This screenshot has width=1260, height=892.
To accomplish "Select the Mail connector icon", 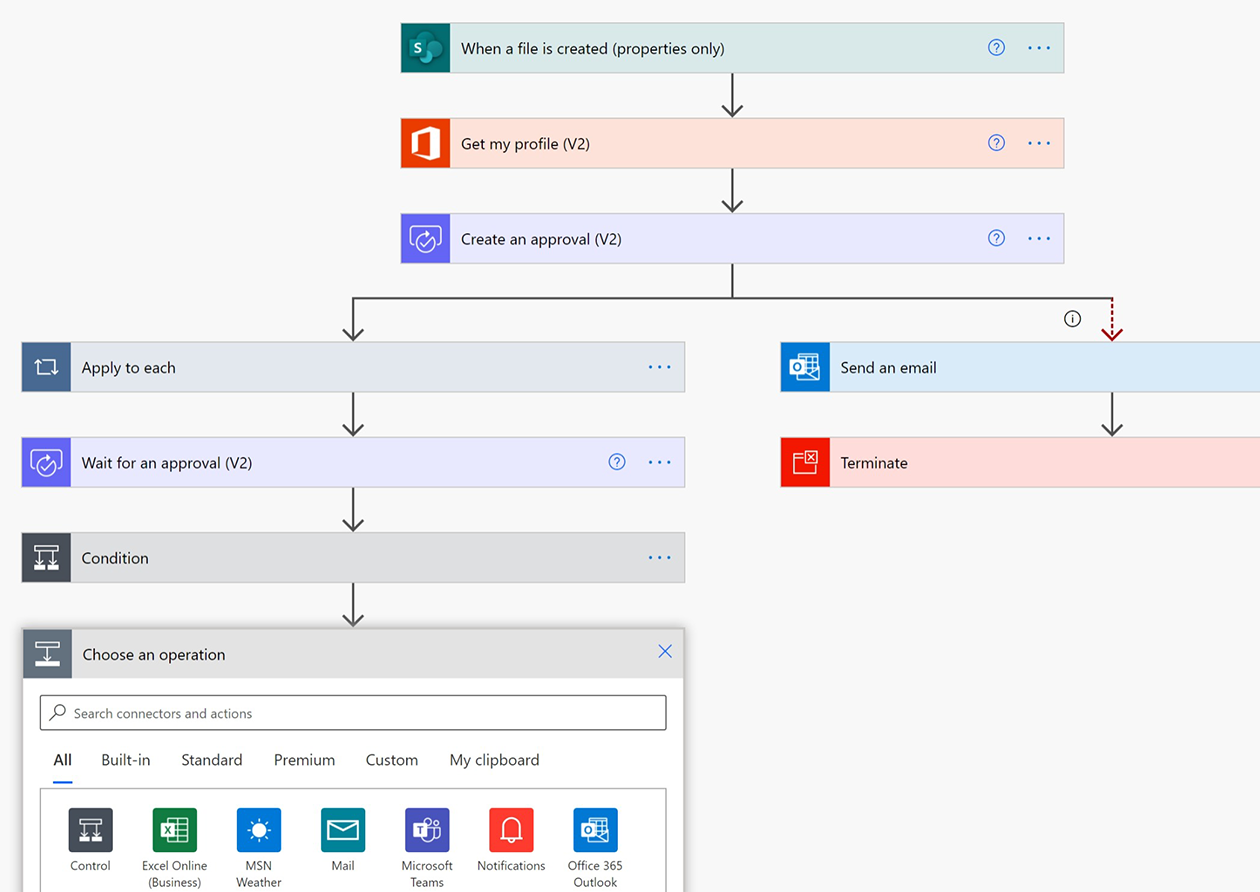I will pos(343,830).
